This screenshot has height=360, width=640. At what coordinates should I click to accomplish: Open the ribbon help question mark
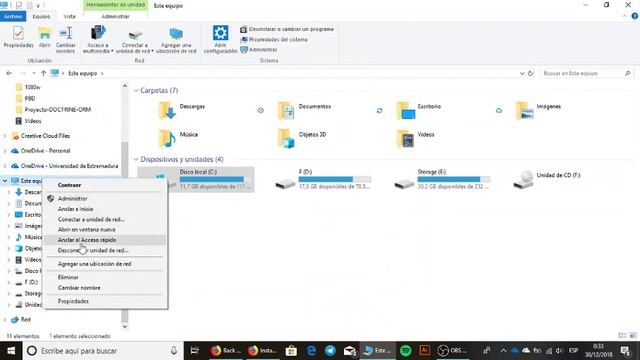(x=635, y=16)
